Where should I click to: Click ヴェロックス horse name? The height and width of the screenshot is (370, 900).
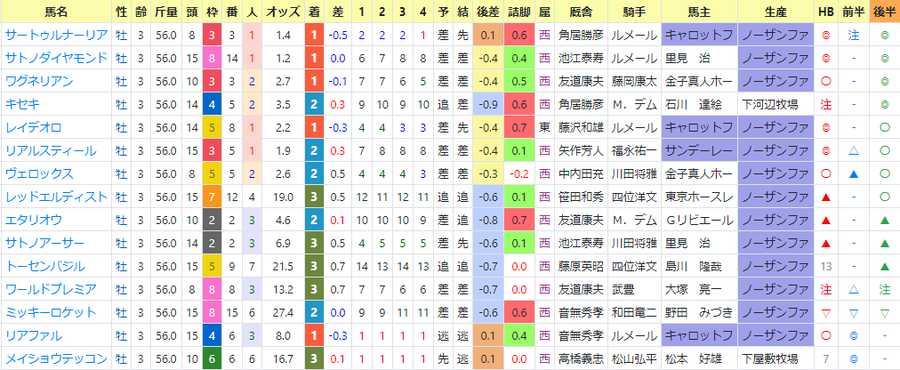39,174
